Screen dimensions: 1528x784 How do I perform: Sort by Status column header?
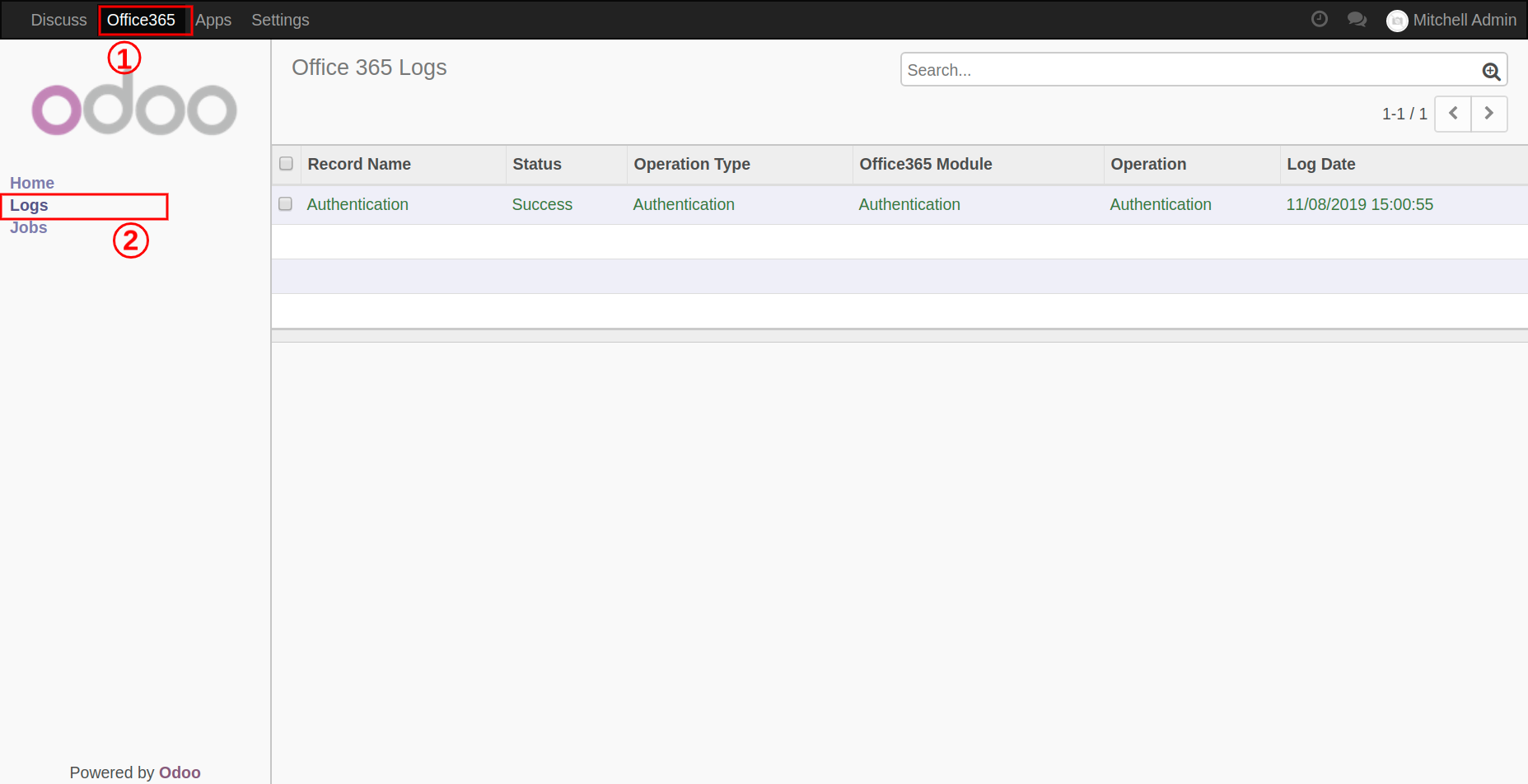pyautogui.click(x=536, y=164)
